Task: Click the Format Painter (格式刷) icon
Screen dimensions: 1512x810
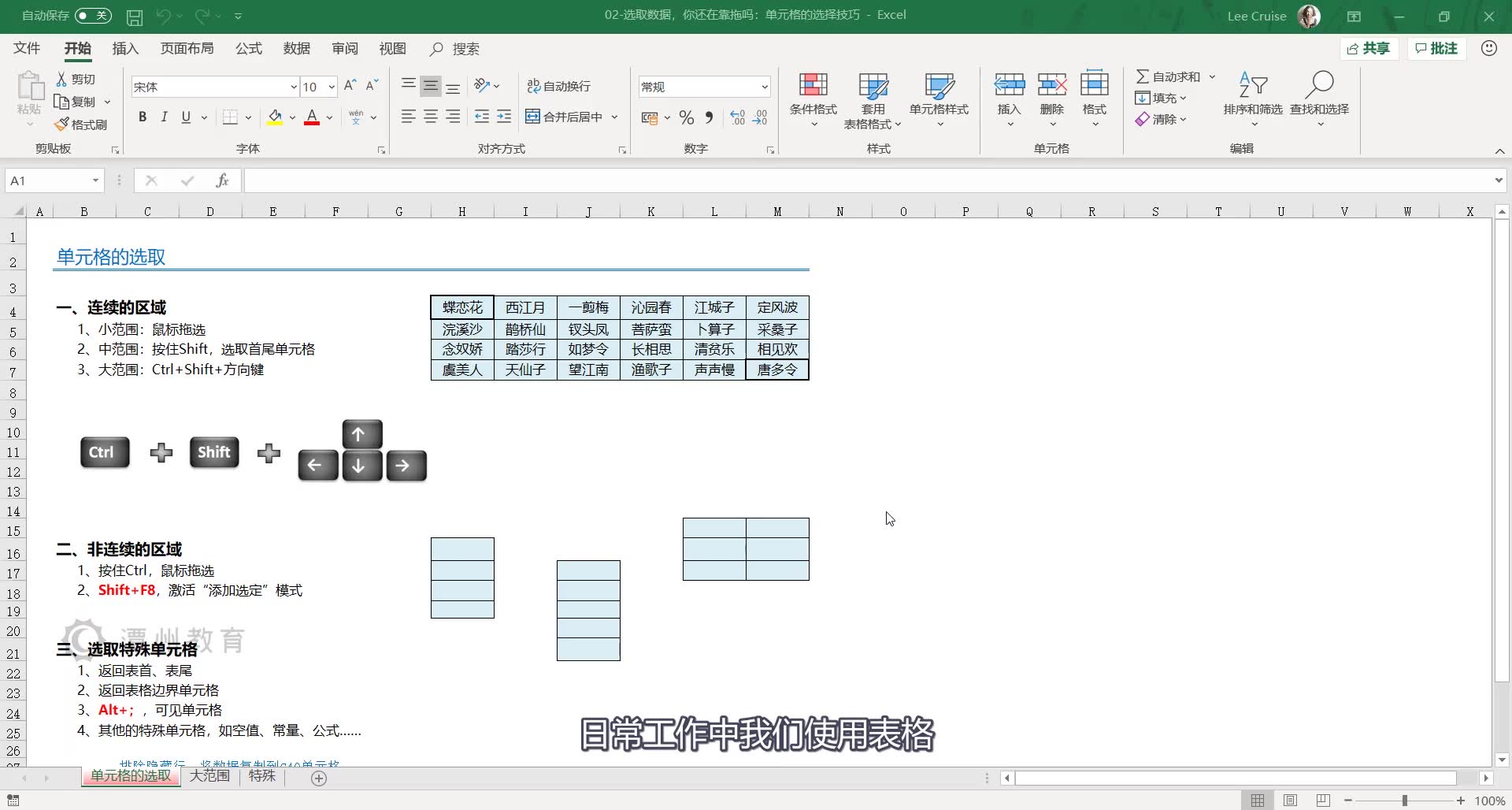Action: (61, 124)
